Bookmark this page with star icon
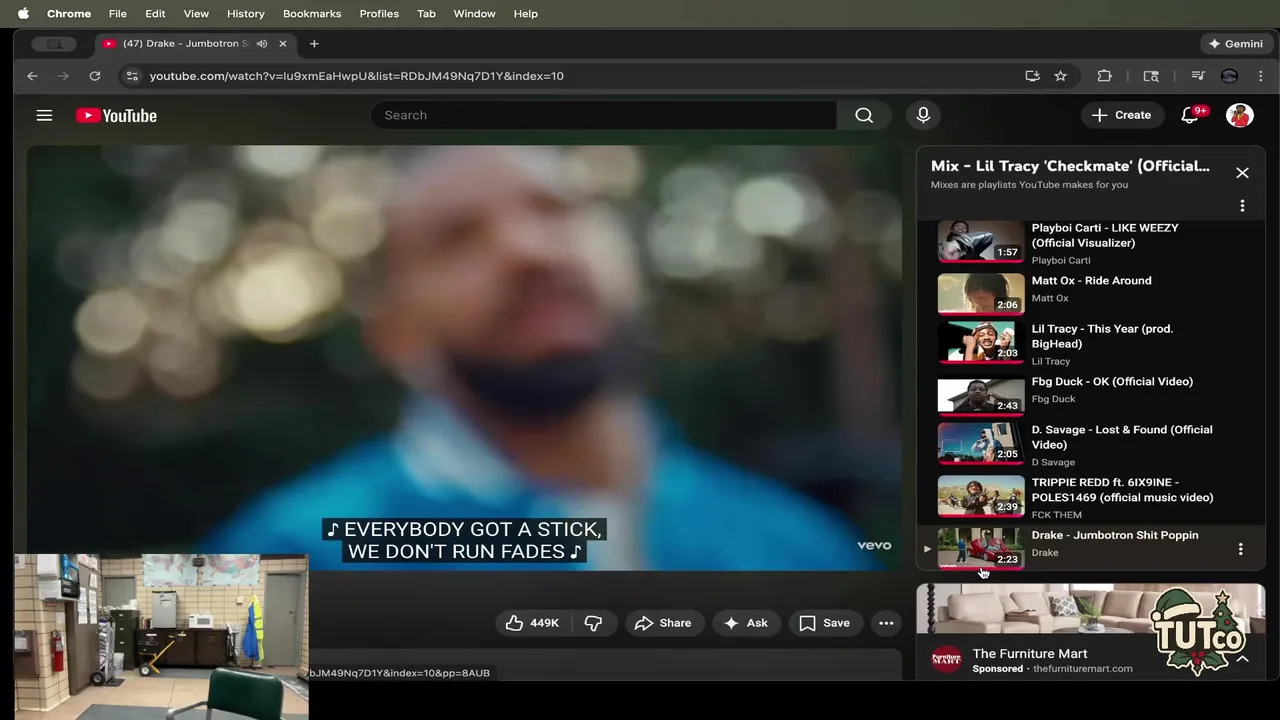This screenshot has height=720, width=1280. [x=1060, y=76]
